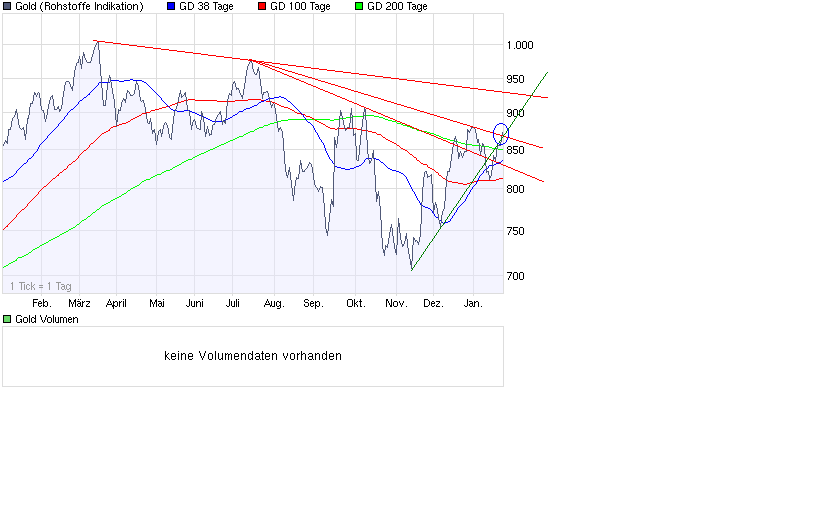Click the 'März' month label
This screenshot has height=525, width=840.
[79, 303]
